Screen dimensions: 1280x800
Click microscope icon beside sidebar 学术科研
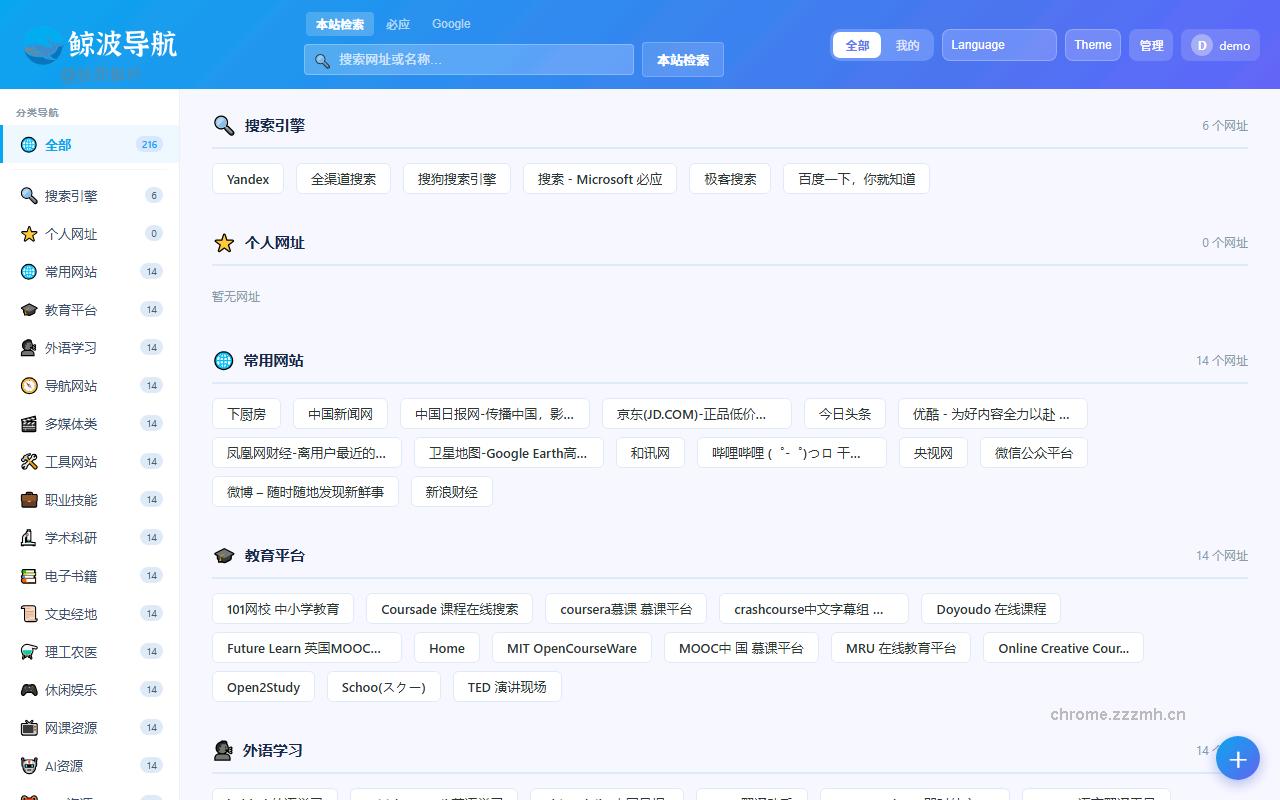29,538
